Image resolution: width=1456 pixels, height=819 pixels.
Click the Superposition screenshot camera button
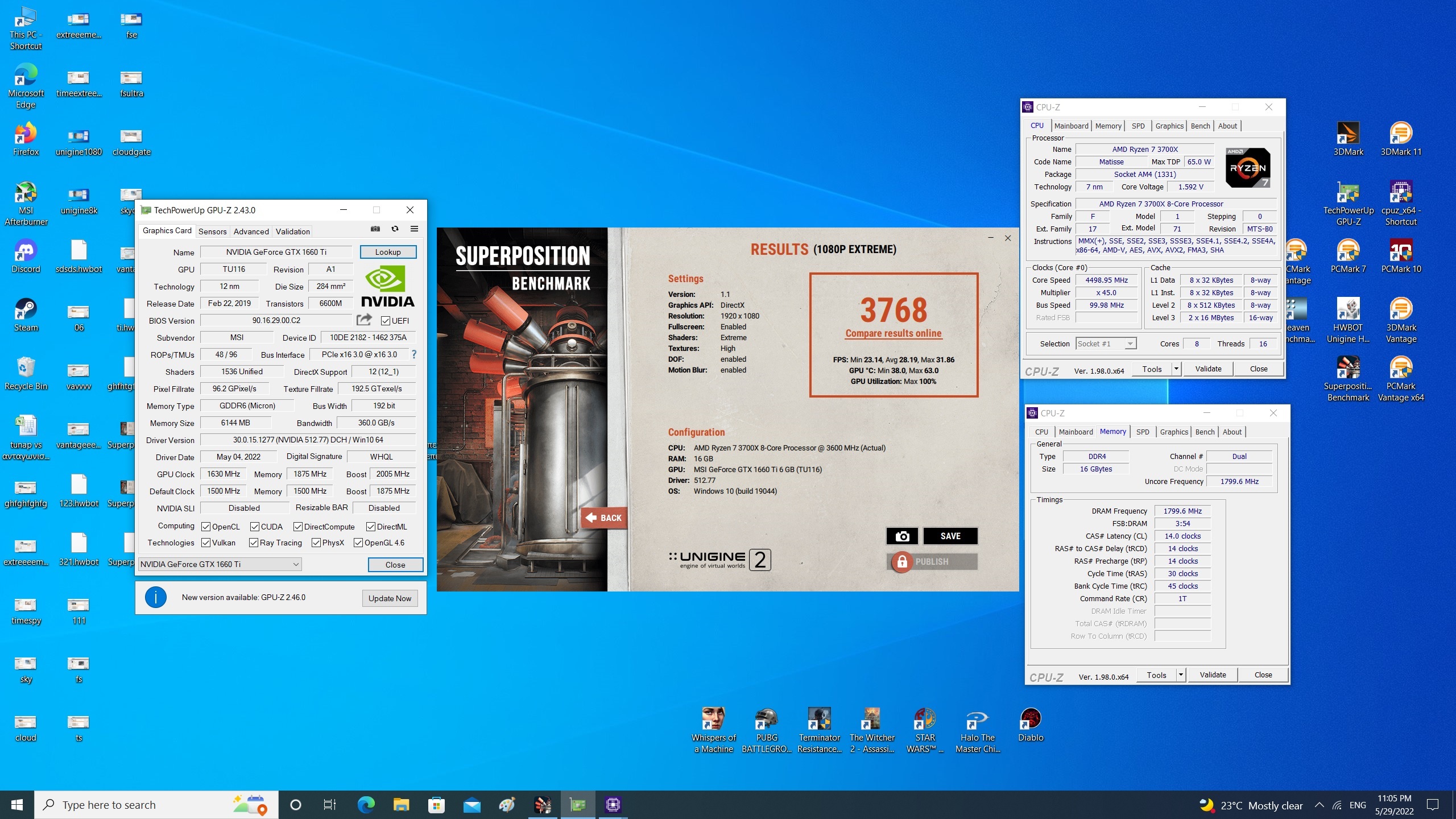[902, 536]
